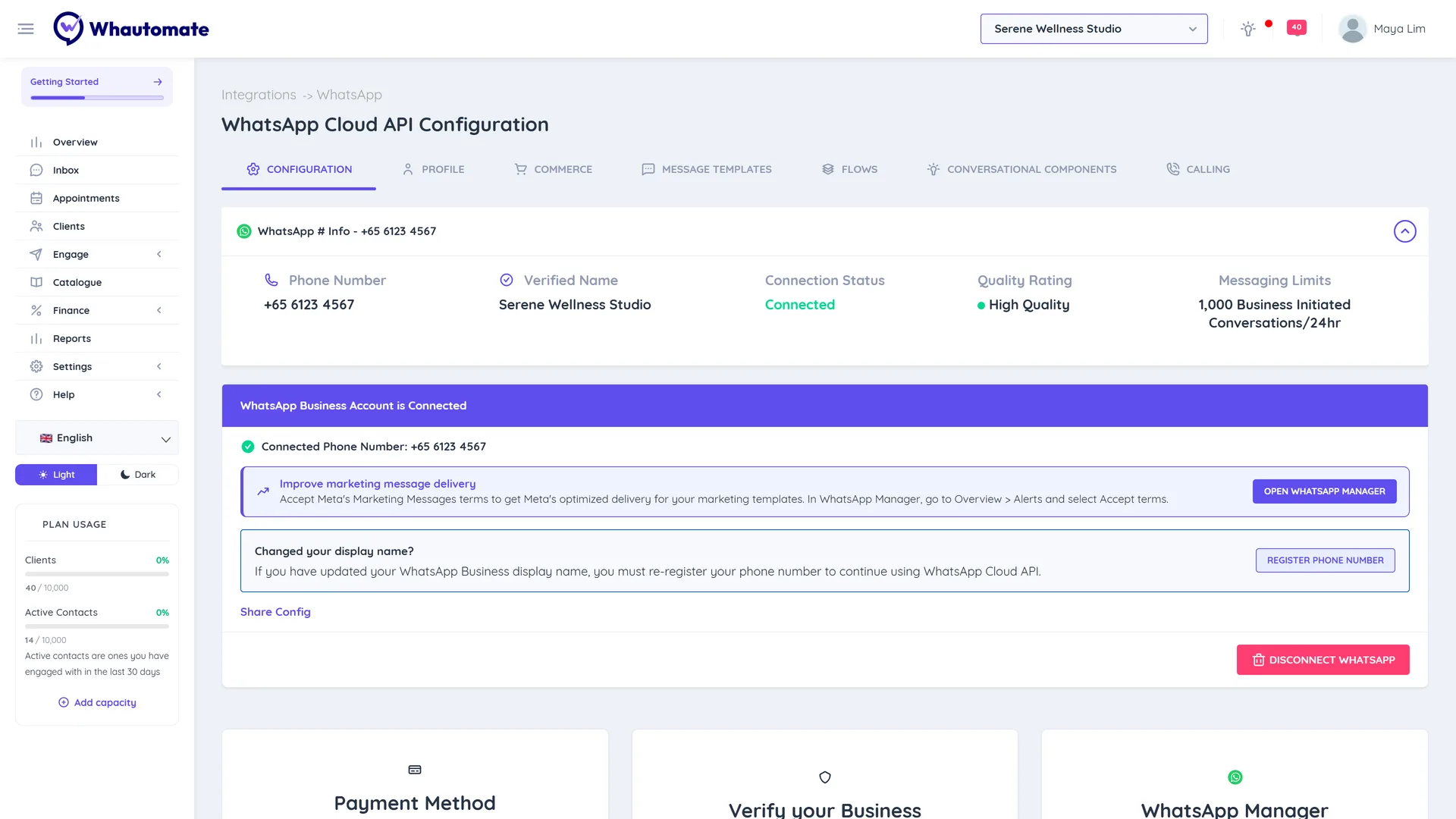Click the WhatsApp Manager card icon
The image size is (1456, 819).
click(1235, 777)
